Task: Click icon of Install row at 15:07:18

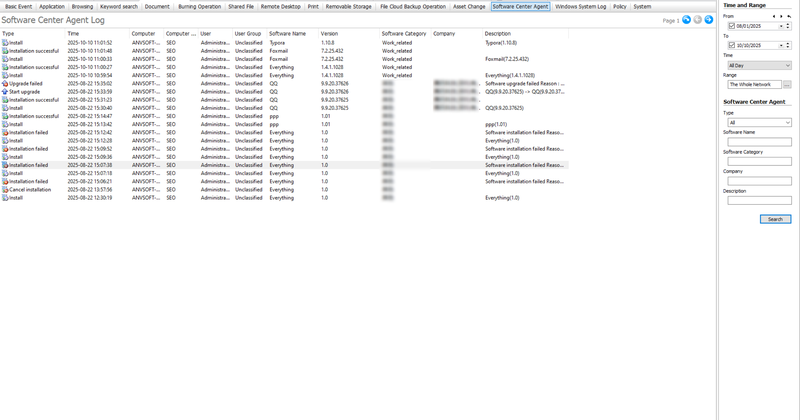Action: pos(5,174)
